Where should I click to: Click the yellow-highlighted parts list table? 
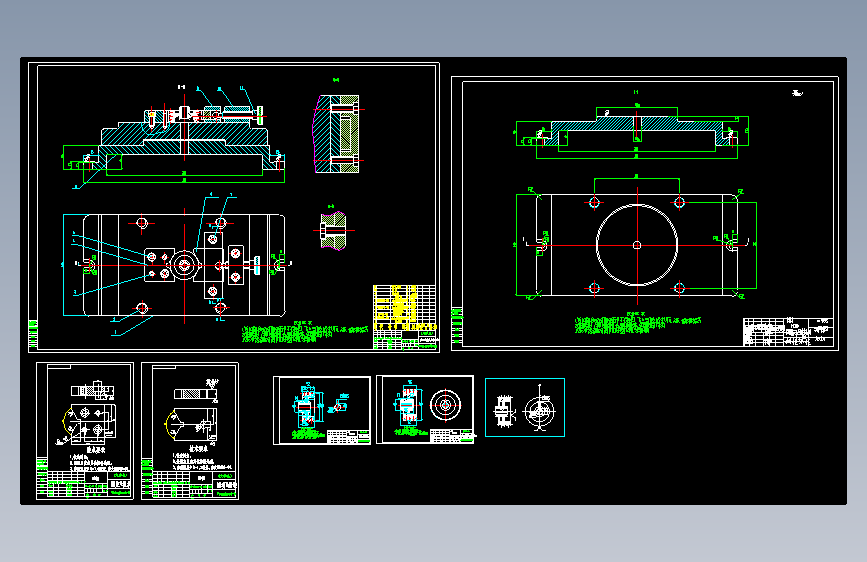tap(404, 308)
